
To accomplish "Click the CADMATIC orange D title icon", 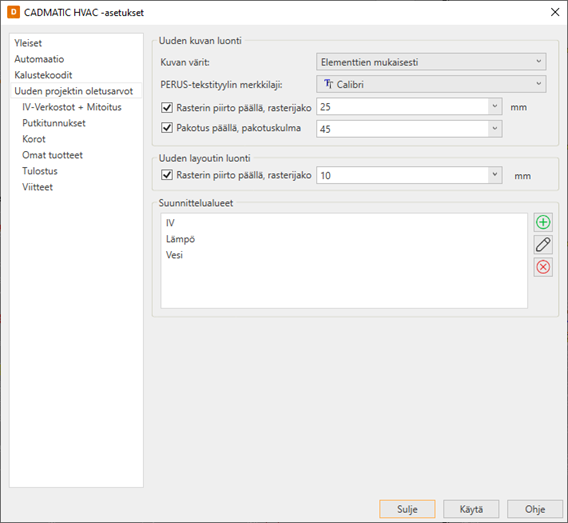I will pos(13,12).
